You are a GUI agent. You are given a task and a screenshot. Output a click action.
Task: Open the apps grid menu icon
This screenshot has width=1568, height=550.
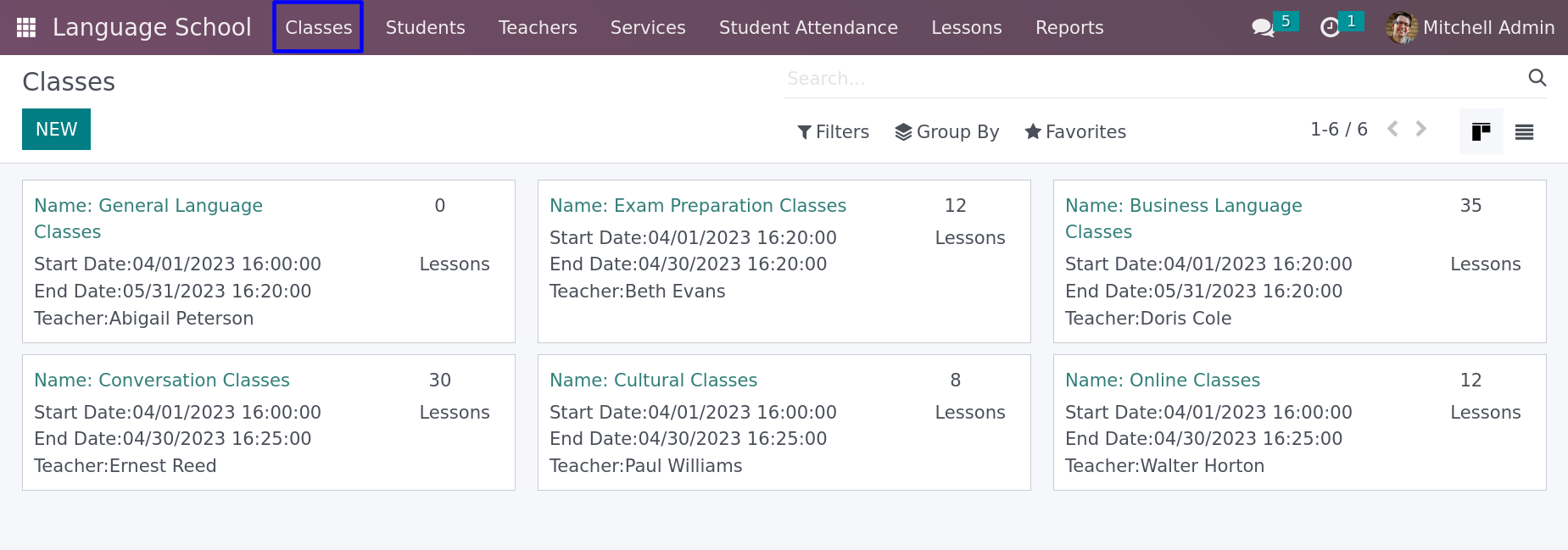pyautogui.click(x=26, y=27)
